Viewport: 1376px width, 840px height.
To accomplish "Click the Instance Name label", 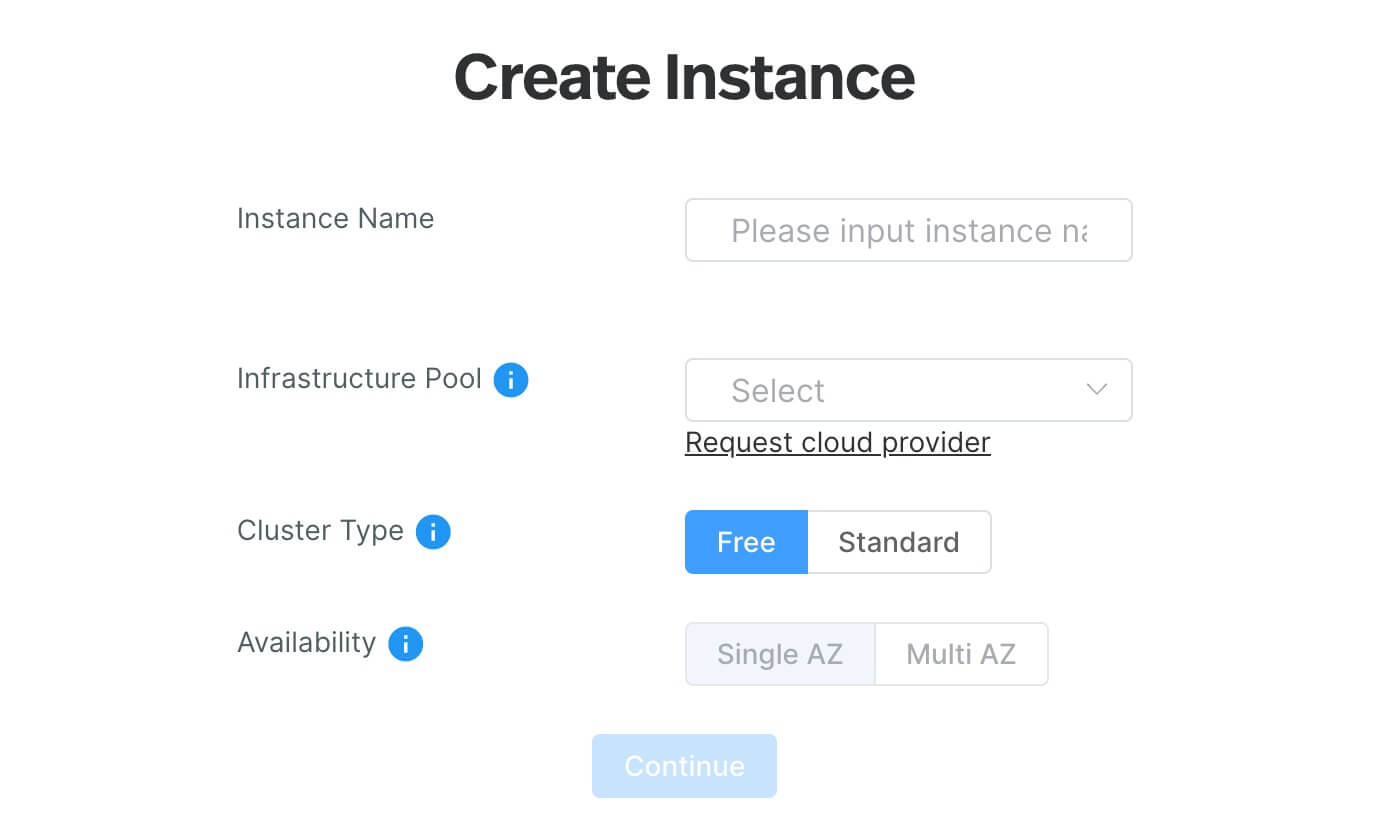I will (335, 219).
